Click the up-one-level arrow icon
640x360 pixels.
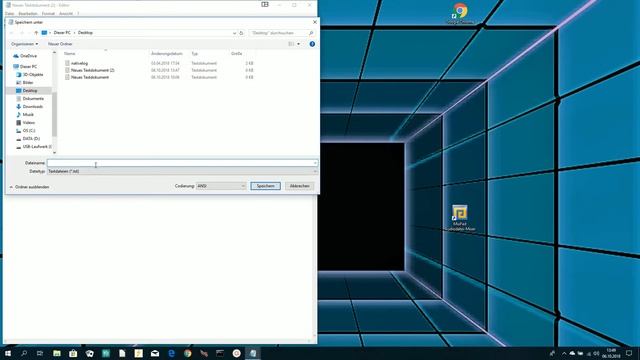[36, 33]
